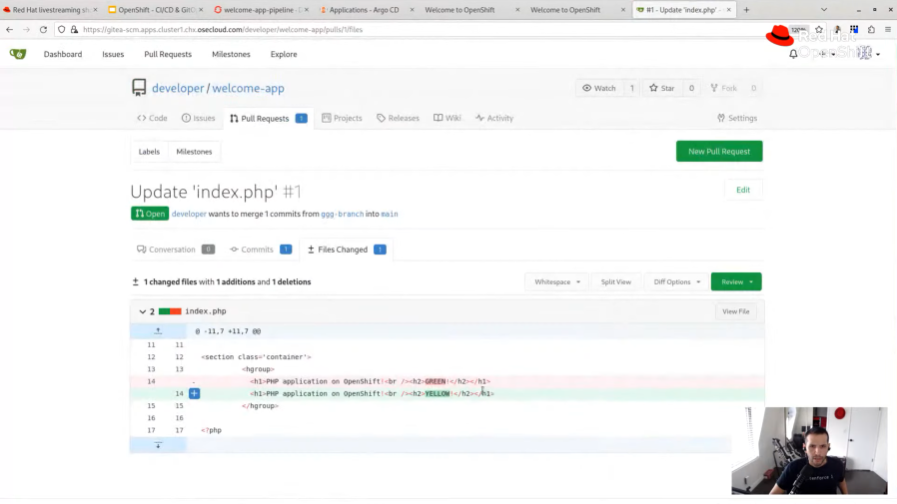Switch to welcome-app-pipeline browser tab
The image size is (897, 504).
point(260,10)
